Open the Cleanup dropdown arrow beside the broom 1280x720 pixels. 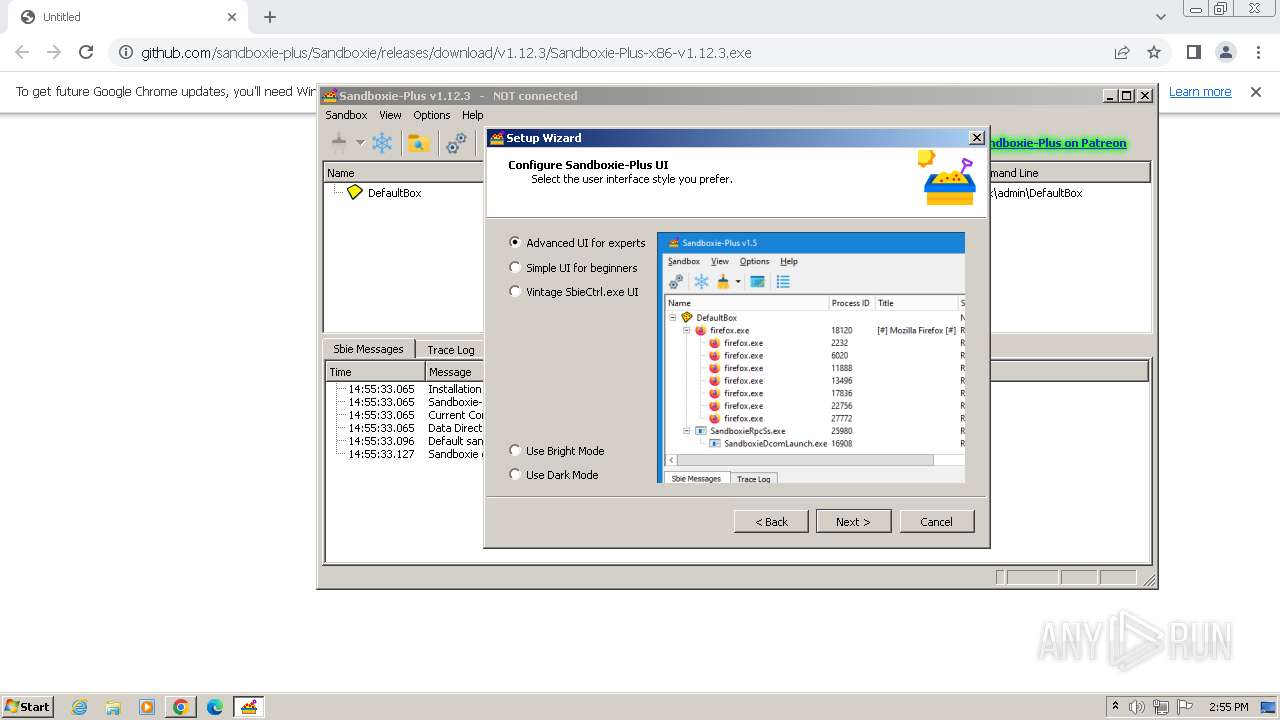pos(360,143)
